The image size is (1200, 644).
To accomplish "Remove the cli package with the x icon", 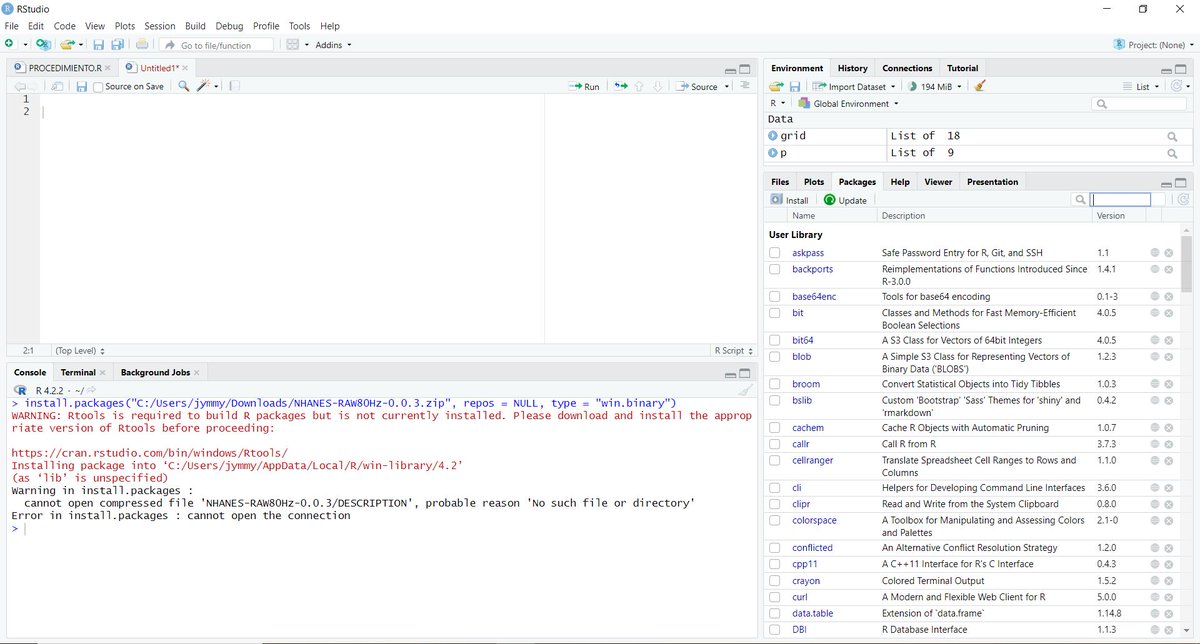I will pyautogui.click(x=1168, y=488).
